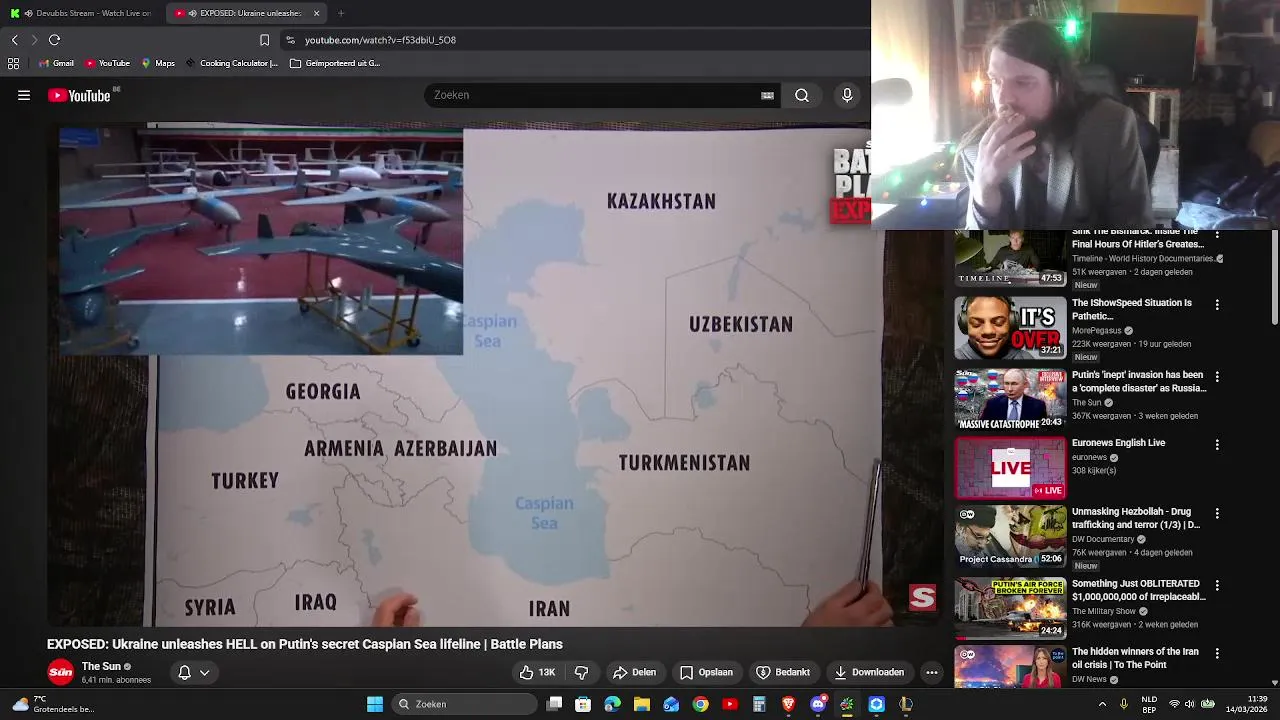Open Putin's Air Force Broken thumbnail
The width and height of the screenshot is (1280, 720).
pos(1010,608)
